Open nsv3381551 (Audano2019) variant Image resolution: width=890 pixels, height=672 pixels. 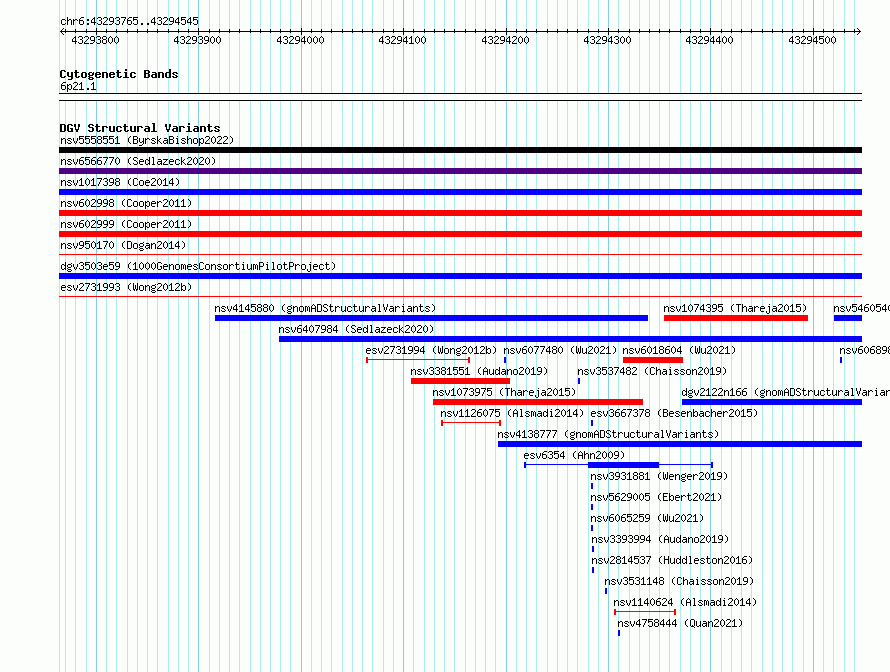[x=479, y=371]
